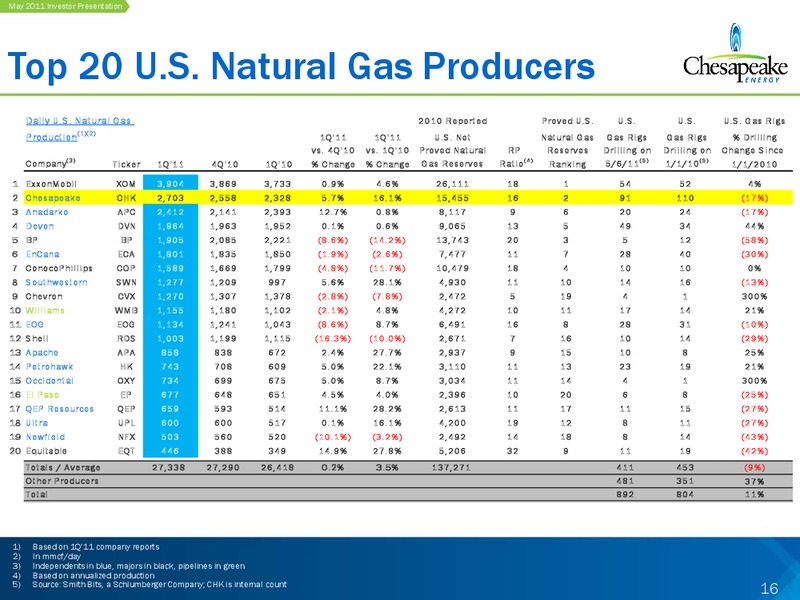Click the 'Totals / Average' row label
Image resolution: width=800 pixels, height=600 pixels.
point(63,467)
